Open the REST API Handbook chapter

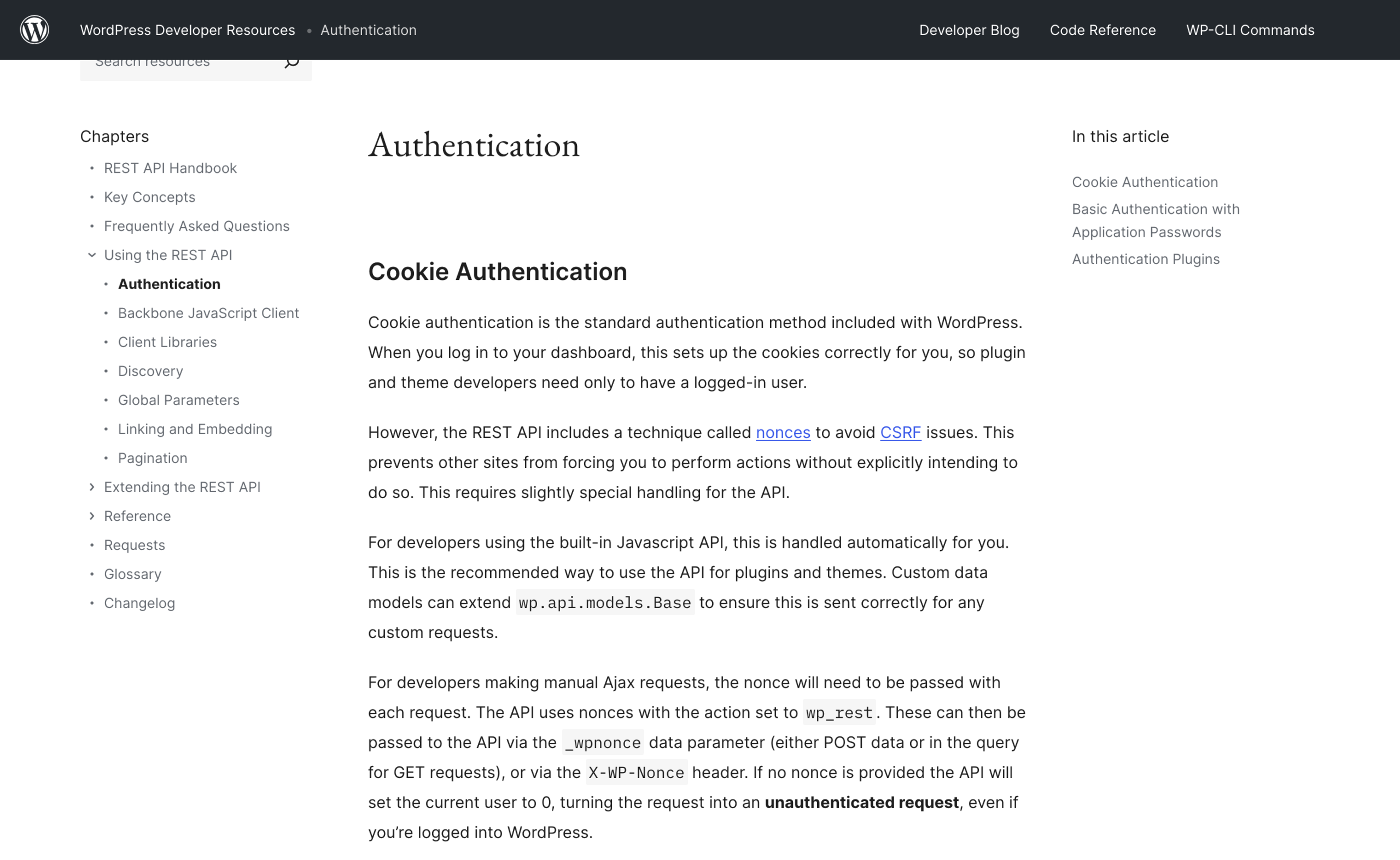tap(170, 168)
